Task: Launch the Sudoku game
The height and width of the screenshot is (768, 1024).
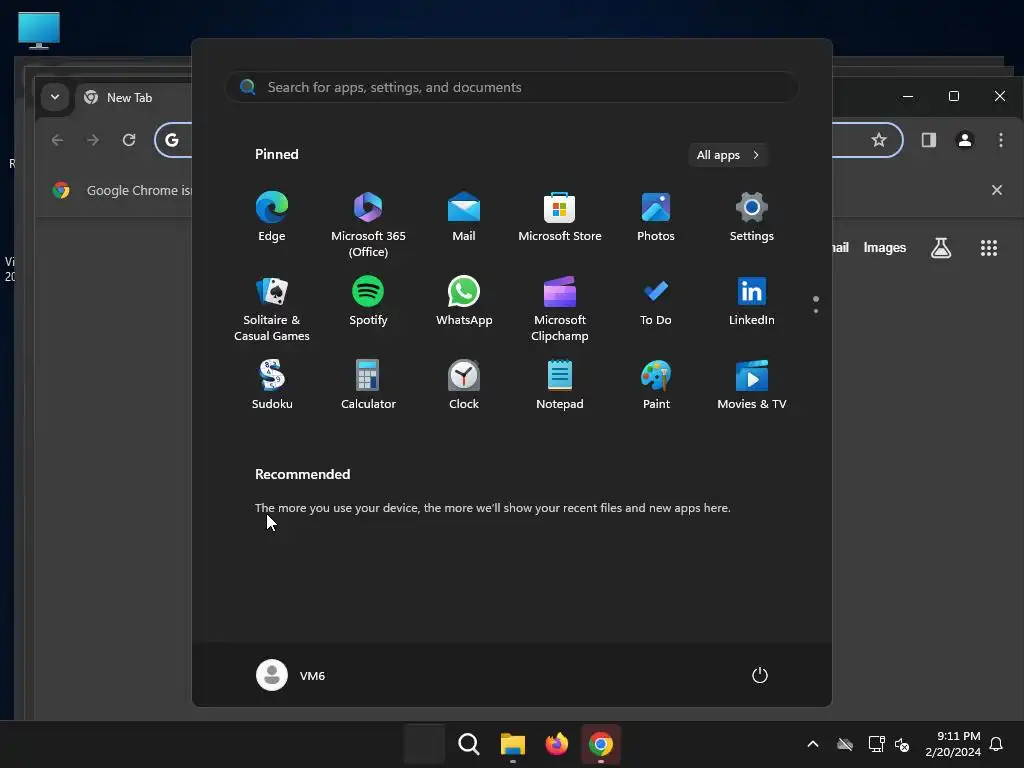Action: 272,385
